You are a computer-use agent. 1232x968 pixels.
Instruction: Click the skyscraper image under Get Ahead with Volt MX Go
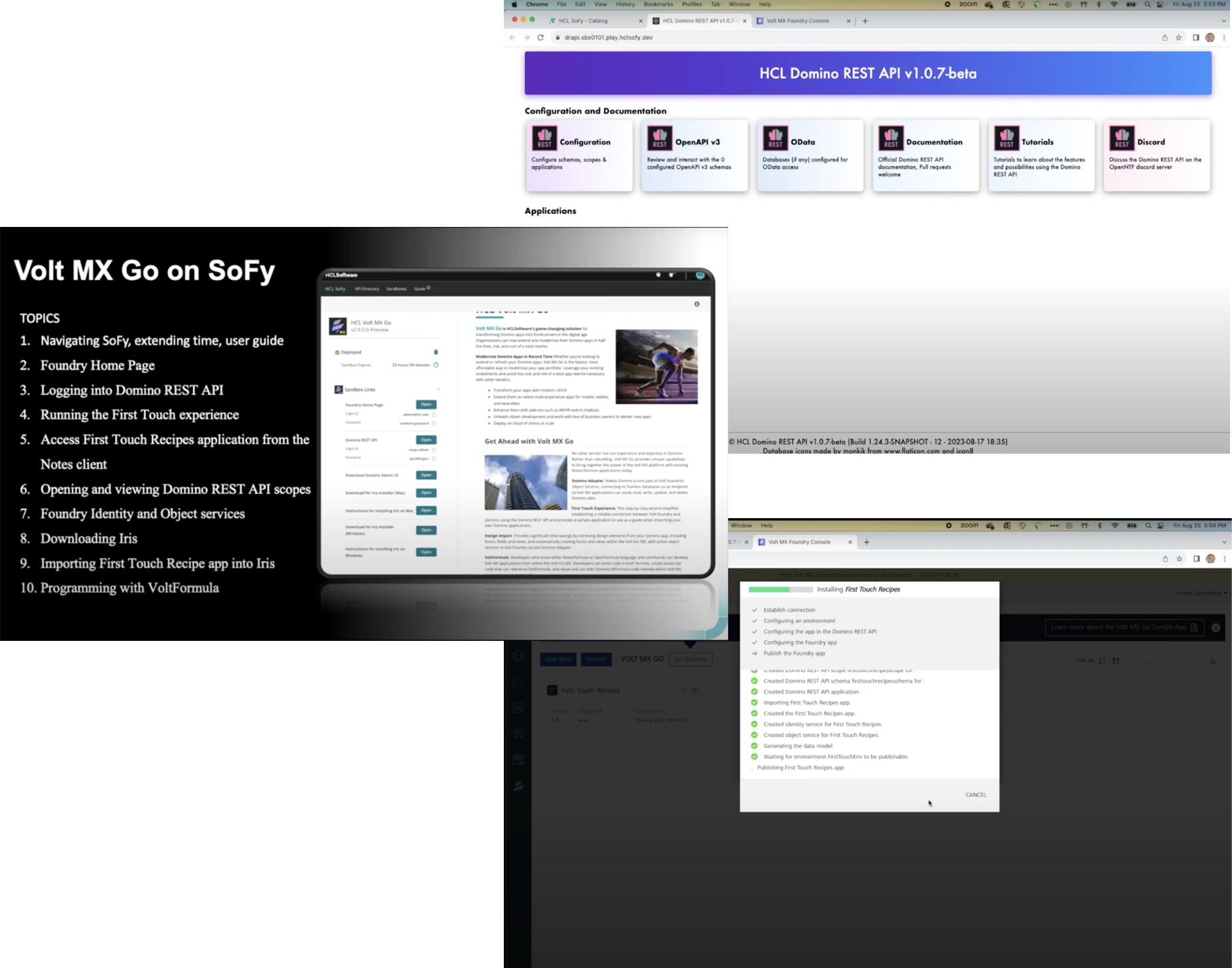[x=527, y=482]
